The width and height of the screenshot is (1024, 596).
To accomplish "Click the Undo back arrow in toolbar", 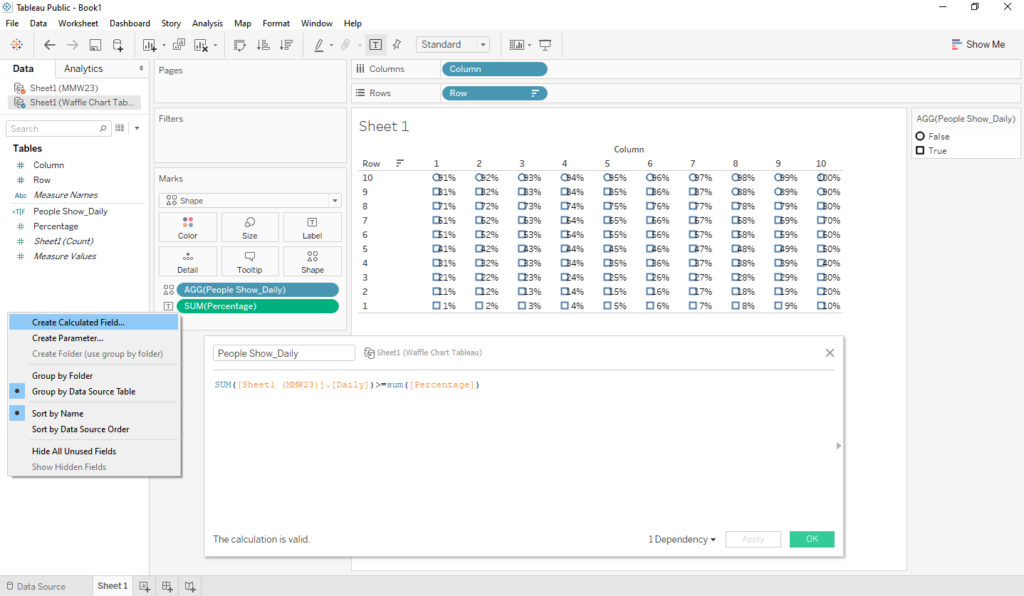I will [50, 44].
